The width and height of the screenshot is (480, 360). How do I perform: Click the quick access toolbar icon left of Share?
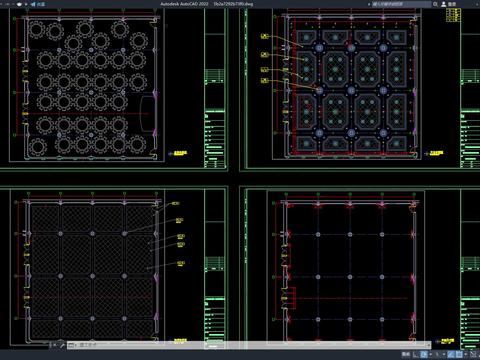tap(19, 4)
